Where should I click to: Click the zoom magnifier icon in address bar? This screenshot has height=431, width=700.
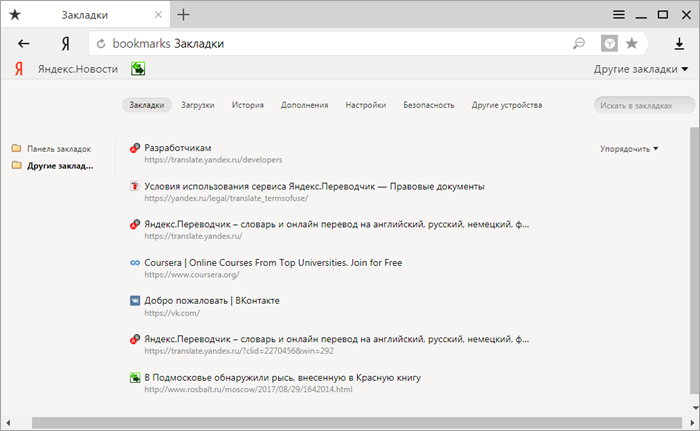click(579, 43)
